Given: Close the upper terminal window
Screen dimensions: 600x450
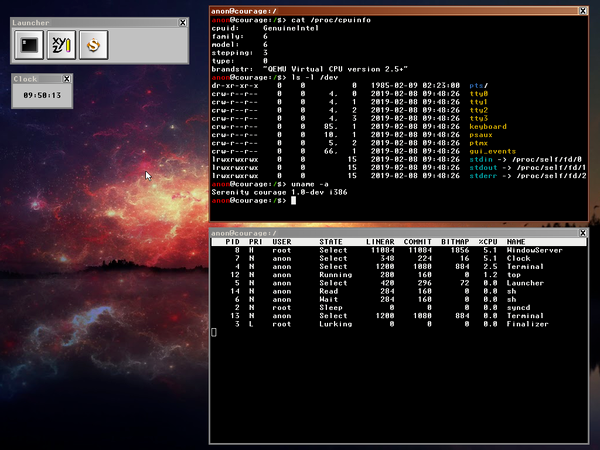Looking at the screenshot, I should tap(582, 11).
